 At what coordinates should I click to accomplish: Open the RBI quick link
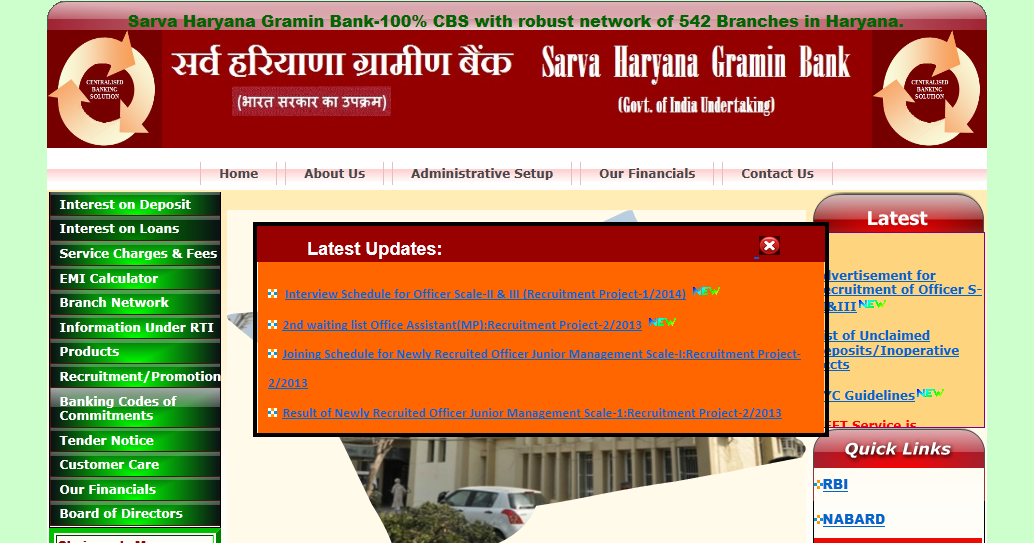point(835,484)
